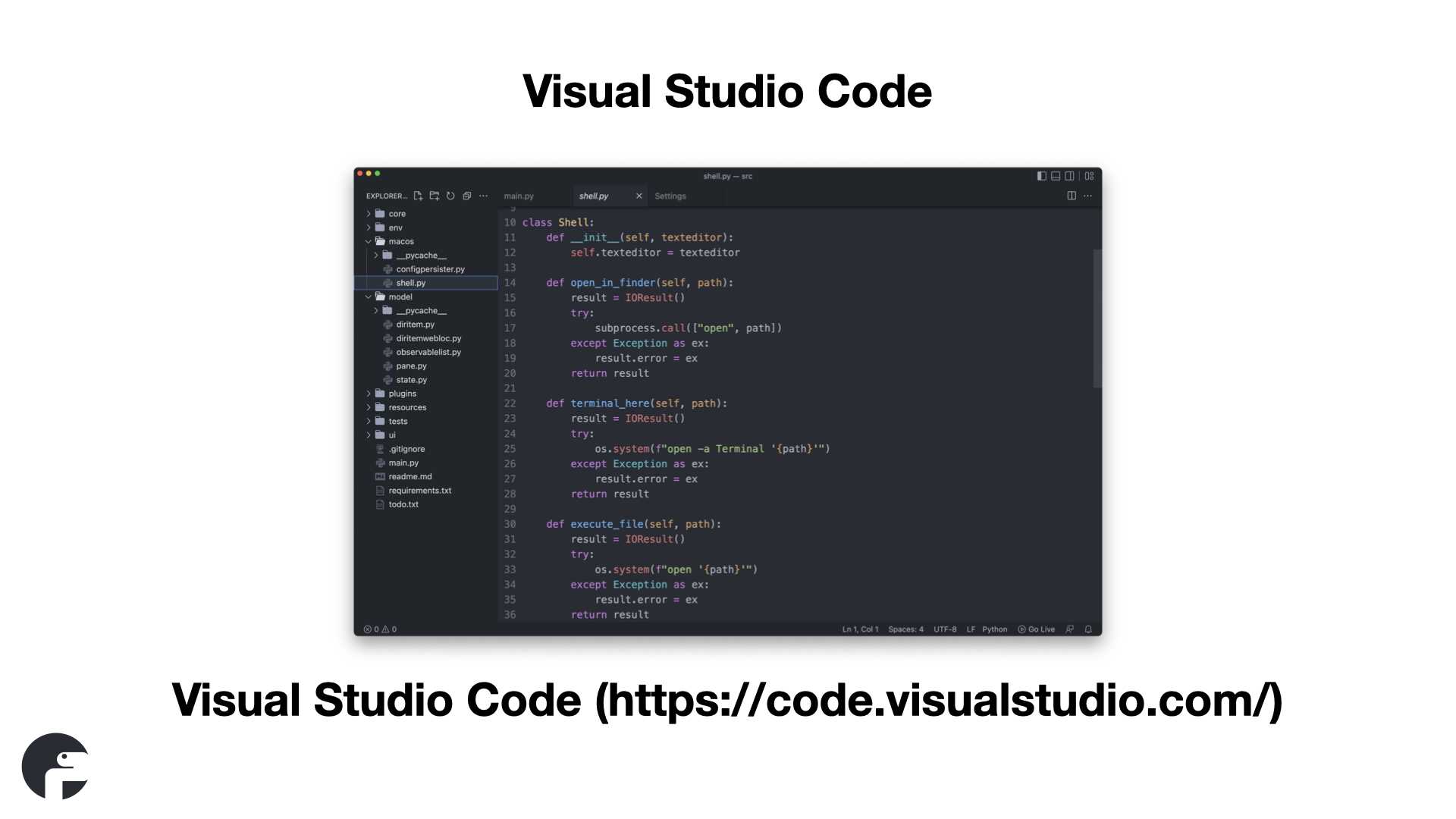Screen dimensions: 1456x819
Task: Refresh the Explorer file tree
Action: coord(450,196)
